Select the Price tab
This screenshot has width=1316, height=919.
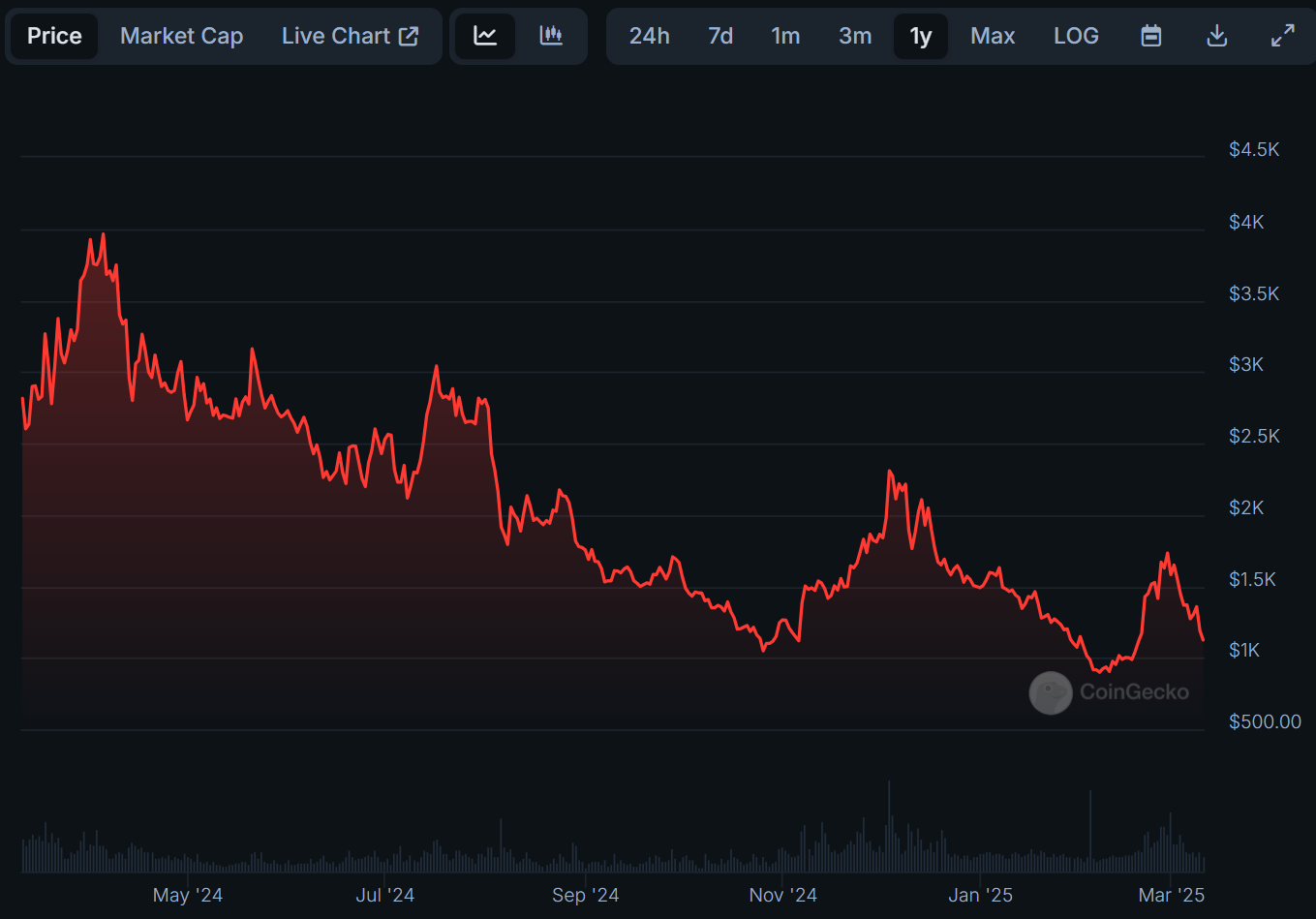coord(54,36)
